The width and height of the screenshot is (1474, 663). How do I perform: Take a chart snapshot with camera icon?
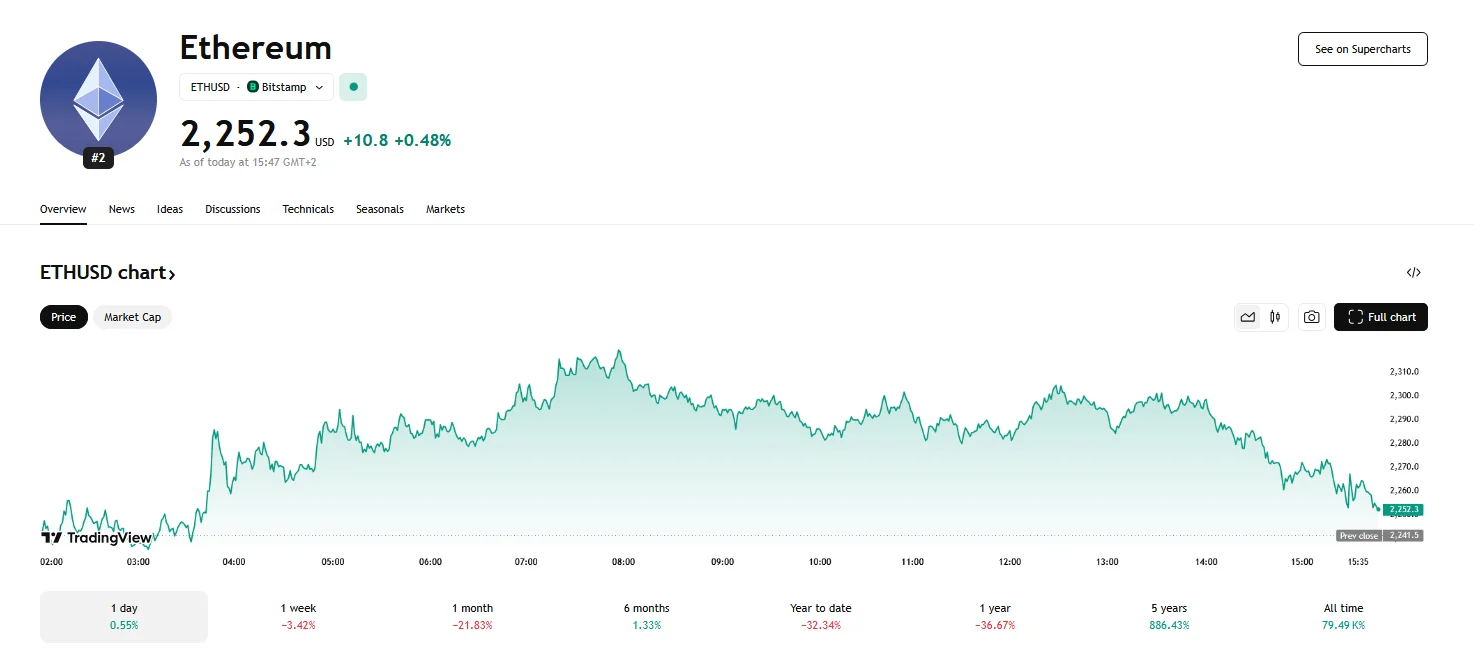click(x=1311, y=317)
